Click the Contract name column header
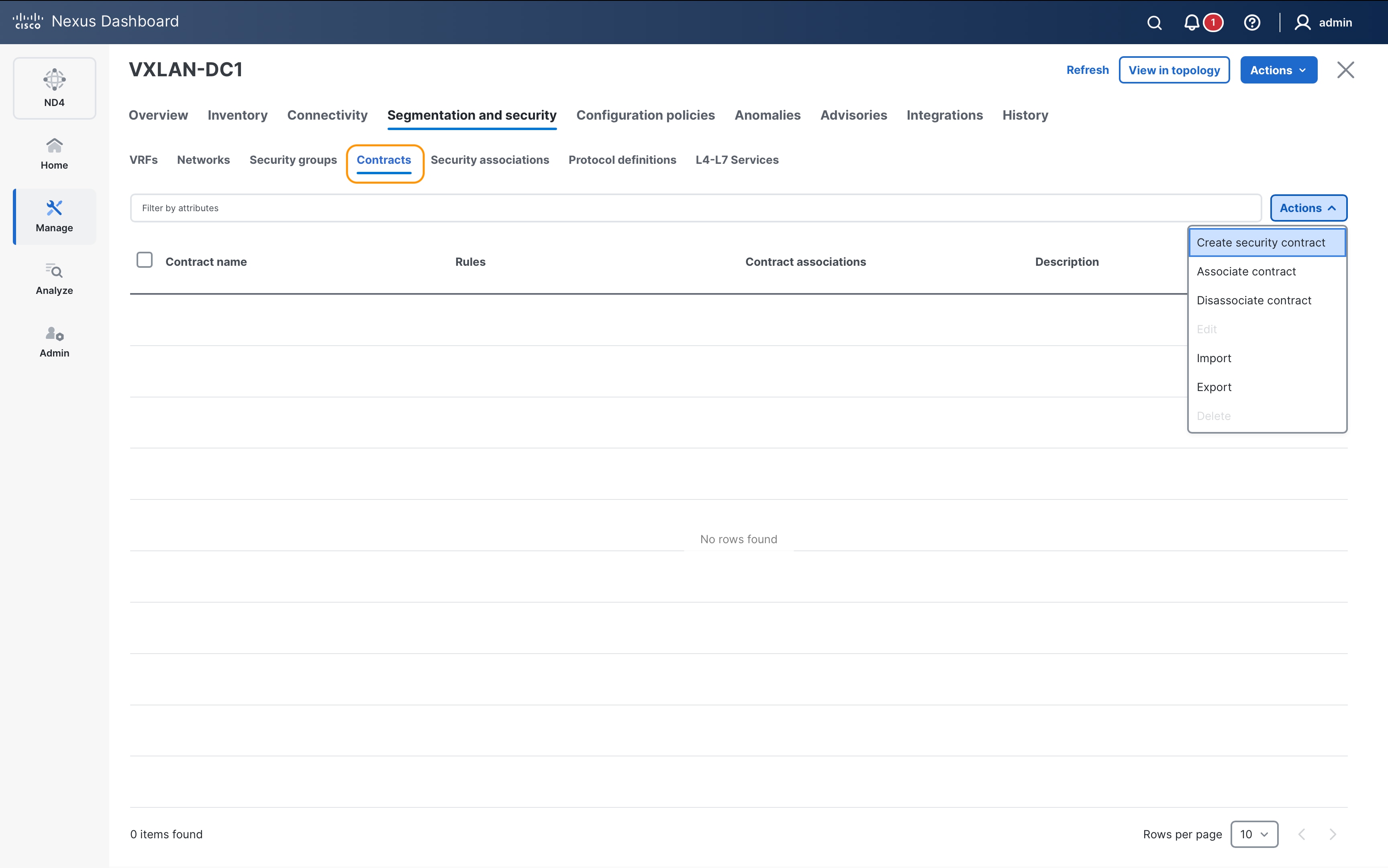This screenshot has height=868, width=1388. (206, 262)
